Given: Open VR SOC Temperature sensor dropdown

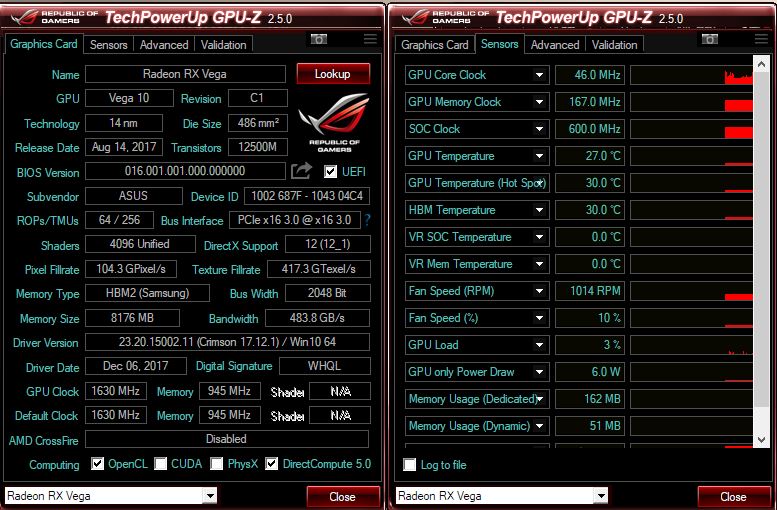Looking at the screenshot, I should (x=539, y=237).
